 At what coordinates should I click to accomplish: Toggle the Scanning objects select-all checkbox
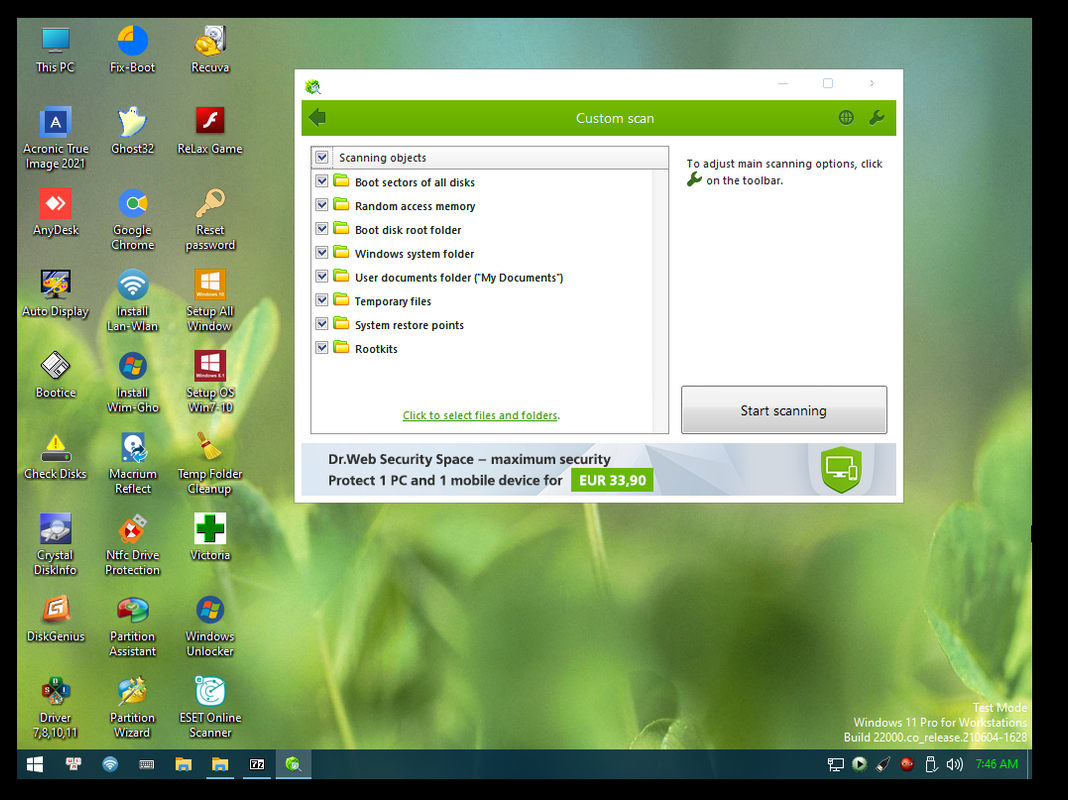click(x=322, y=157)
